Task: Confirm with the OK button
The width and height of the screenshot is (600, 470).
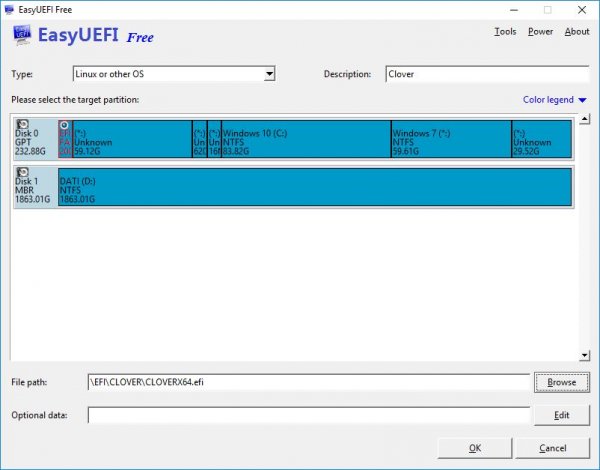Action: point(475,448)
